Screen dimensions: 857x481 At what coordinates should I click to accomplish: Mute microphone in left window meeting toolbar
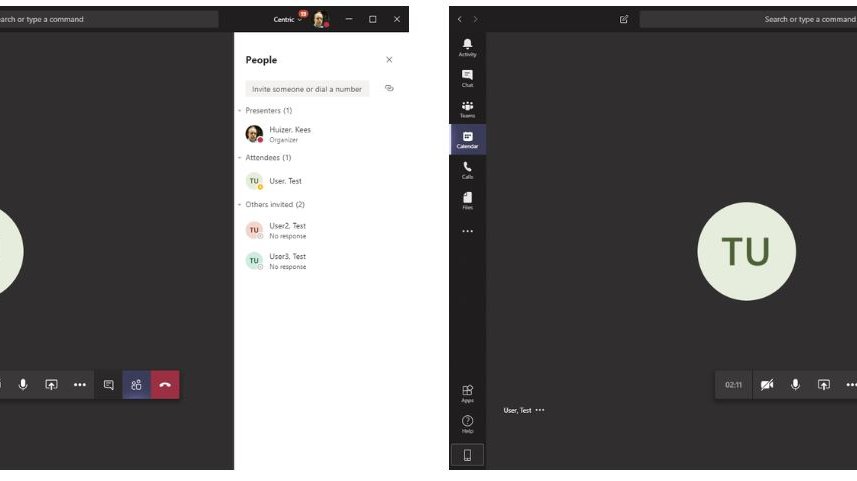pos(23,385)
